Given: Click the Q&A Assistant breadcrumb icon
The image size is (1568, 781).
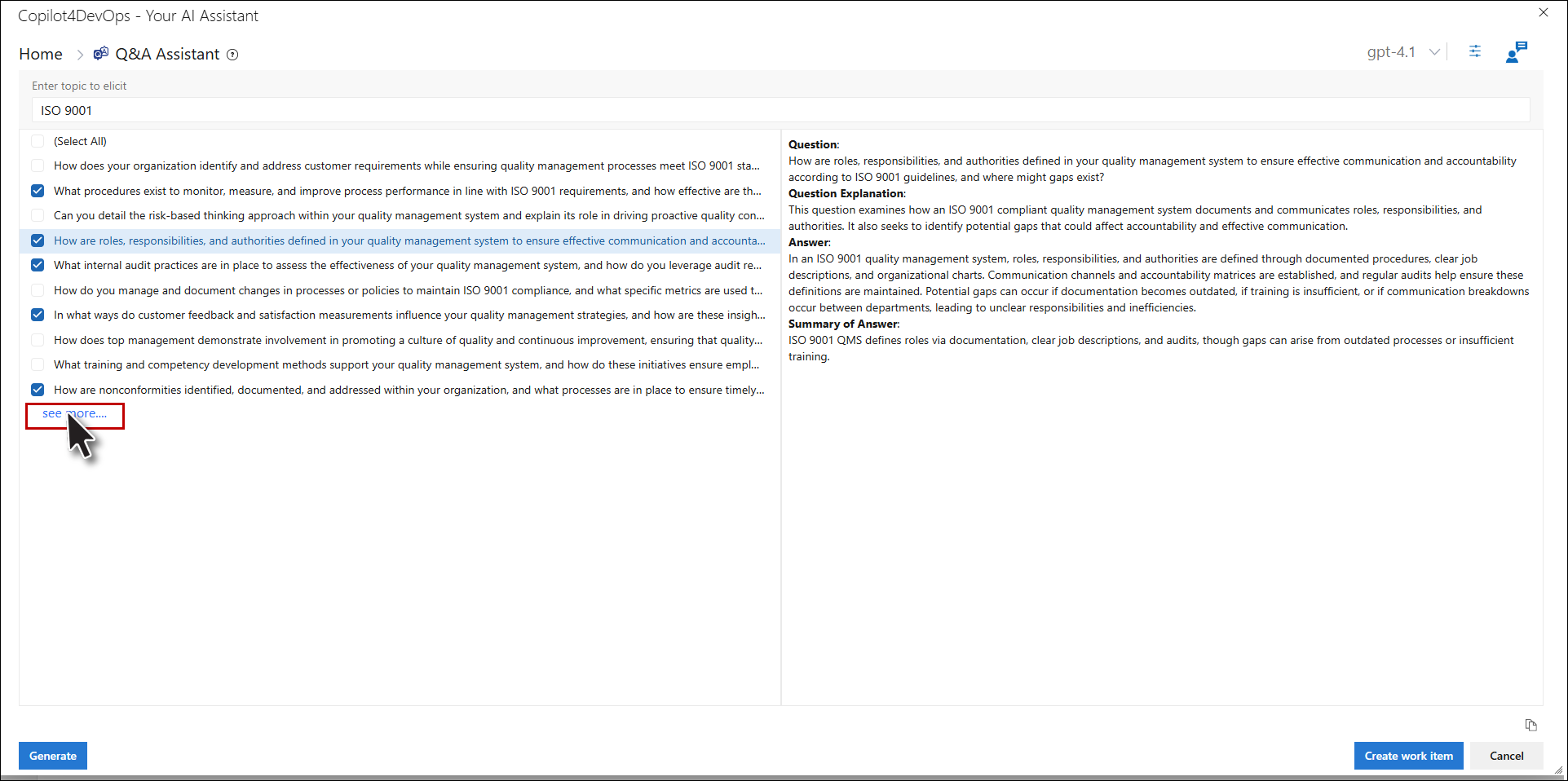Looking at the screenshot, I should click(101, 54).
